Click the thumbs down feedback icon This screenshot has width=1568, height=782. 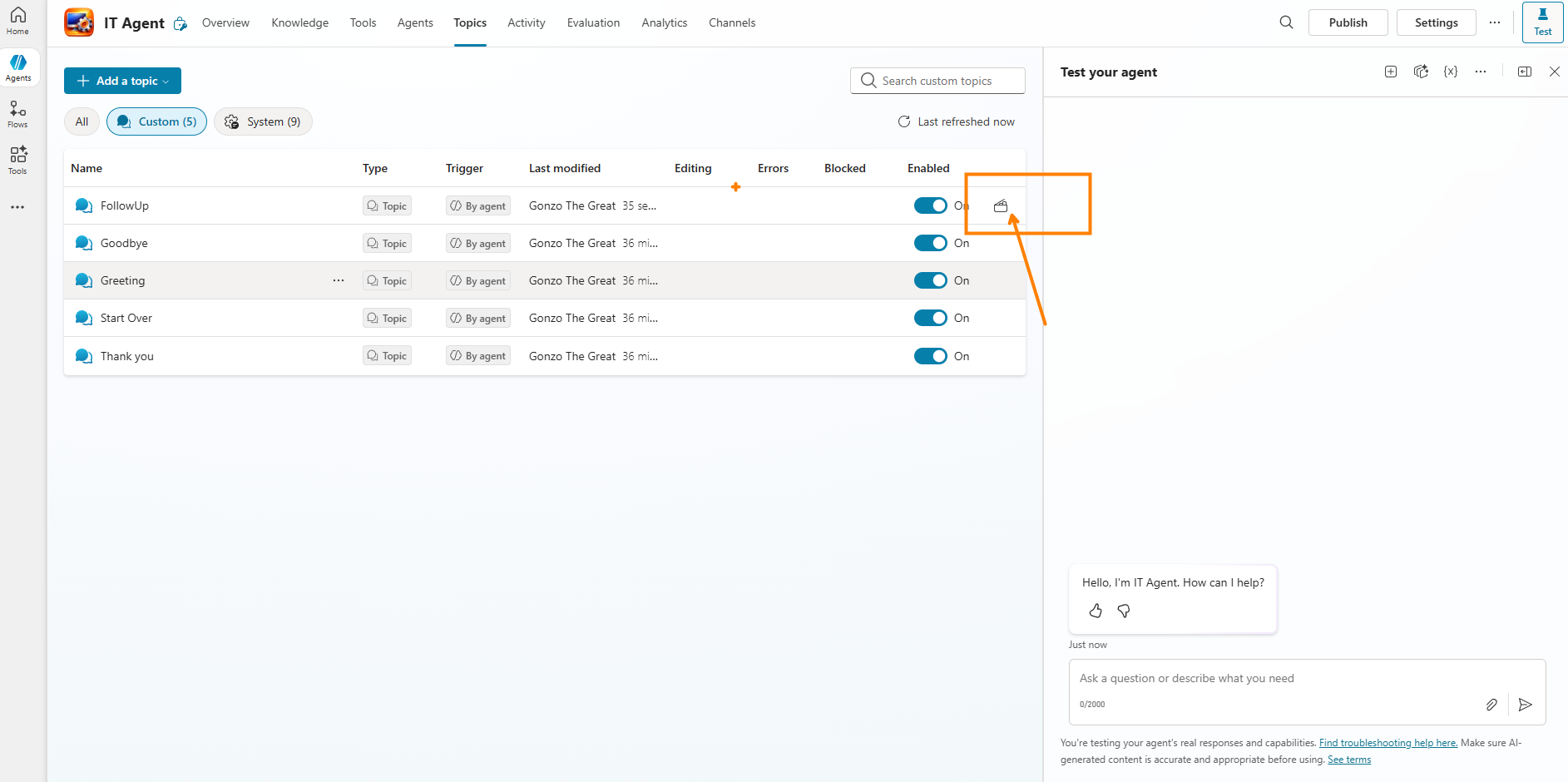1124,611
